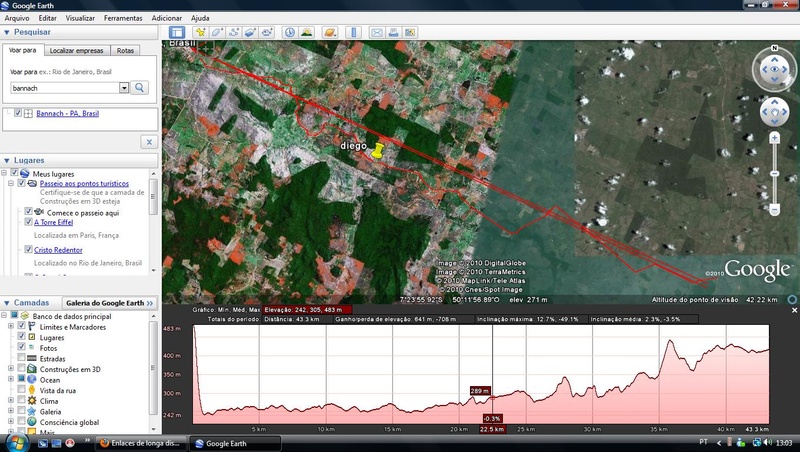
Task: Record a tour with the camera icon
Action: [266, 33]
